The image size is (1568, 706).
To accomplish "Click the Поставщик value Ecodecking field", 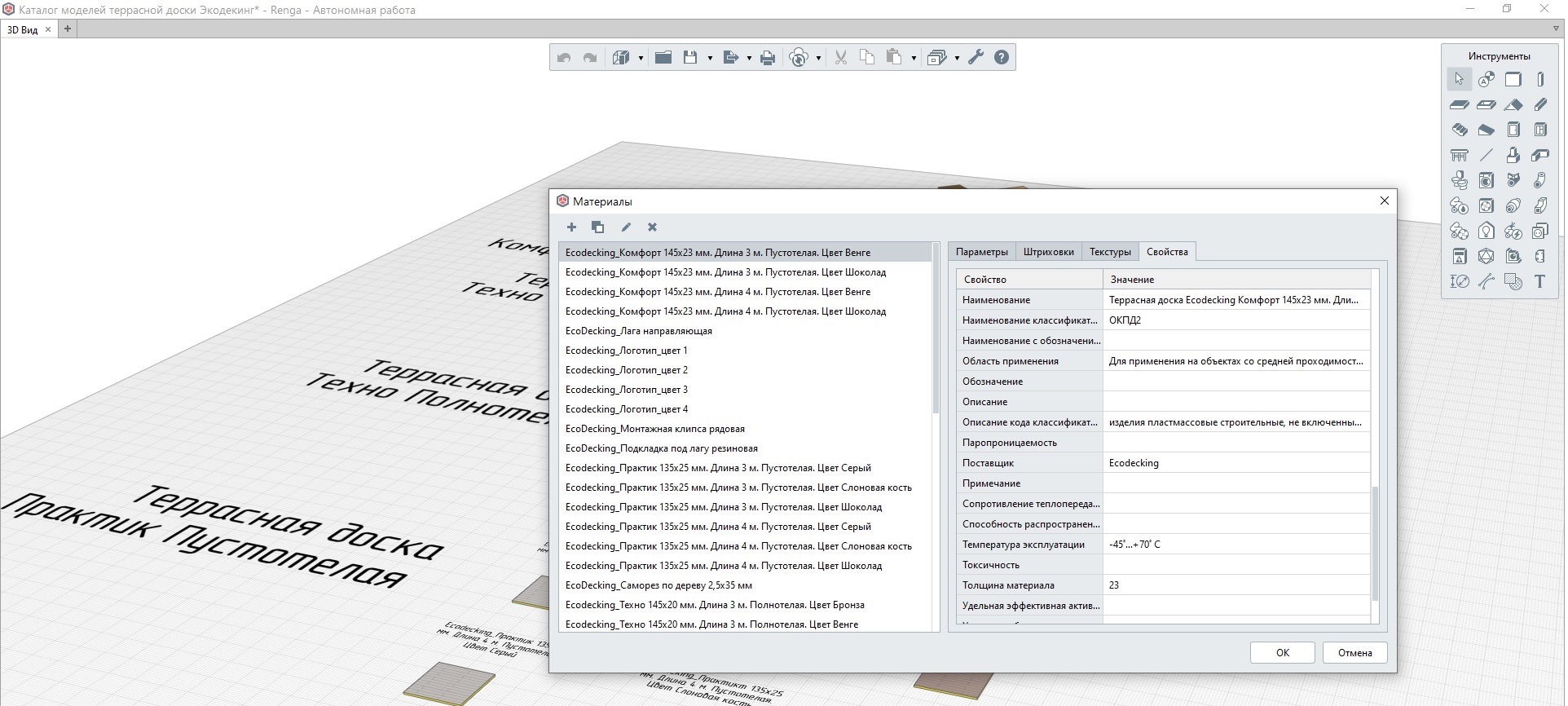I will click(x=1236, y=463).
